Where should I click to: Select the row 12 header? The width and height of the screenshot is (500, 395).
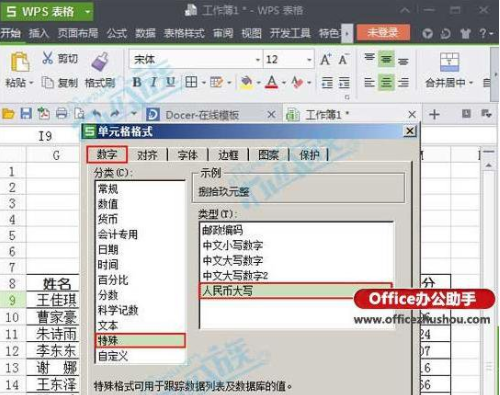click(13, 351)
